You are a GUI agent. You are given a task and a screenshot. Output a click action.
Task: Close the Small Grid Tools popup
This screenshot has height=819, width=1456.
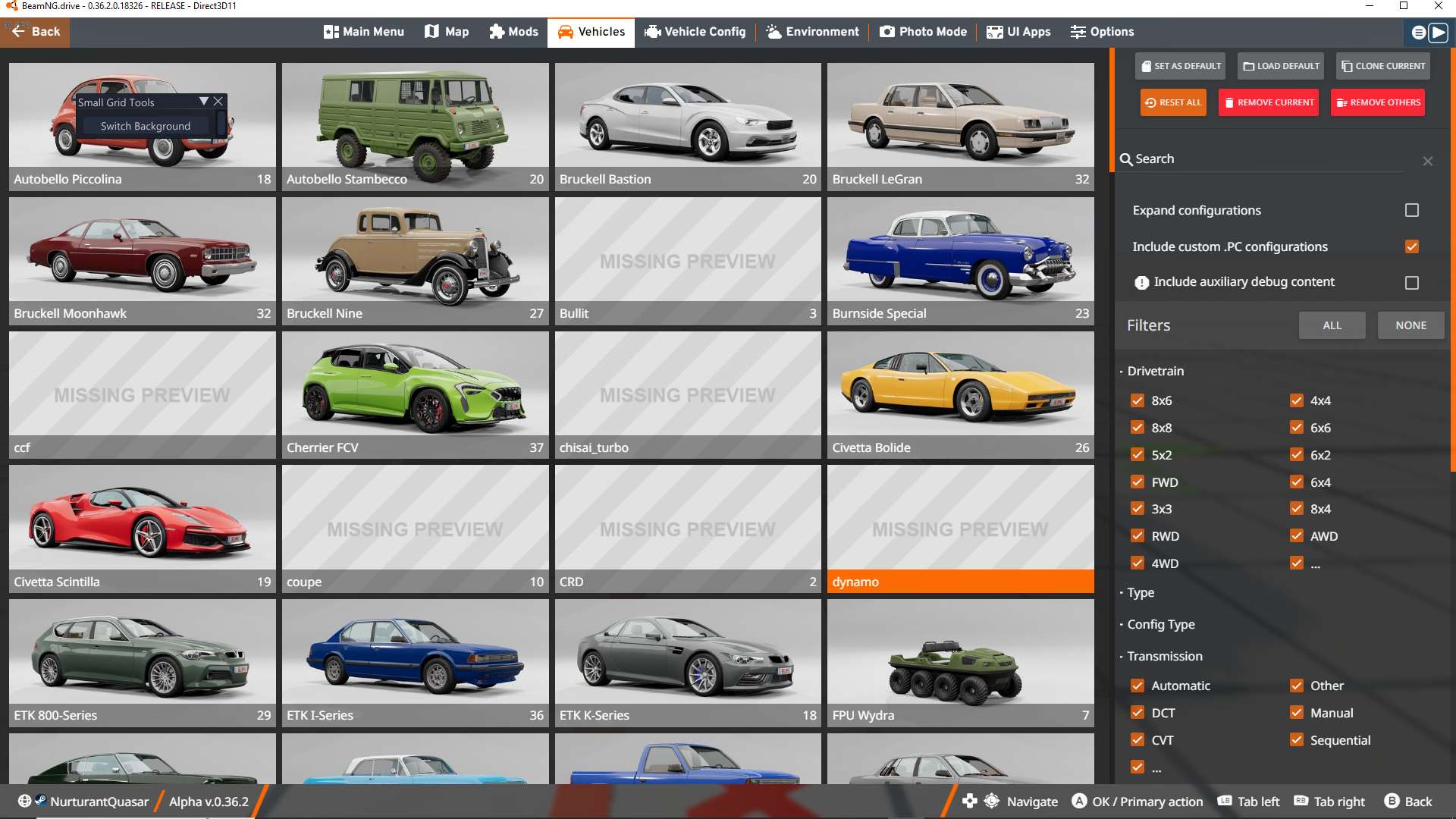pyautogui.click(x=218, y=102)
